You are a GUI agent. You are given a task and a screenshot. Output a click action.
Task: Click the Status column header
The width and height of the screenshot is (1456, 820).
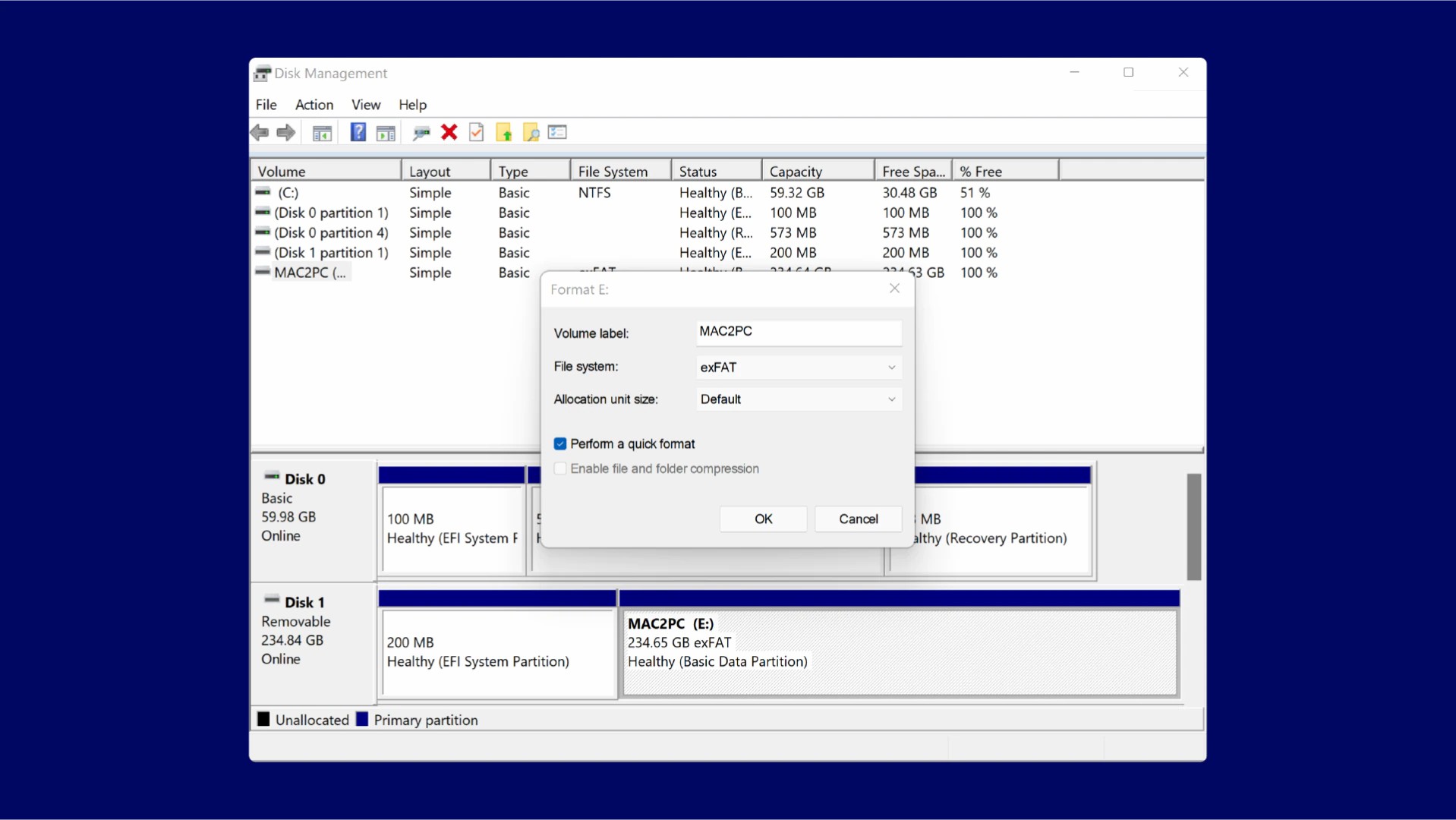coord(717,172)
